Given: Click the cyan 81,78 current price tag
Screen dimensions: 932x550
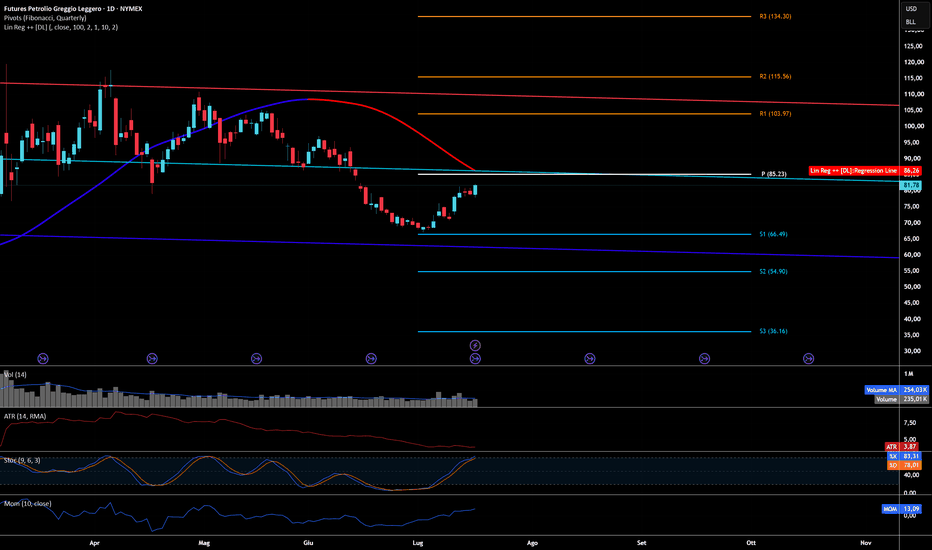Looking at the screenshot, I should [911, 186].
